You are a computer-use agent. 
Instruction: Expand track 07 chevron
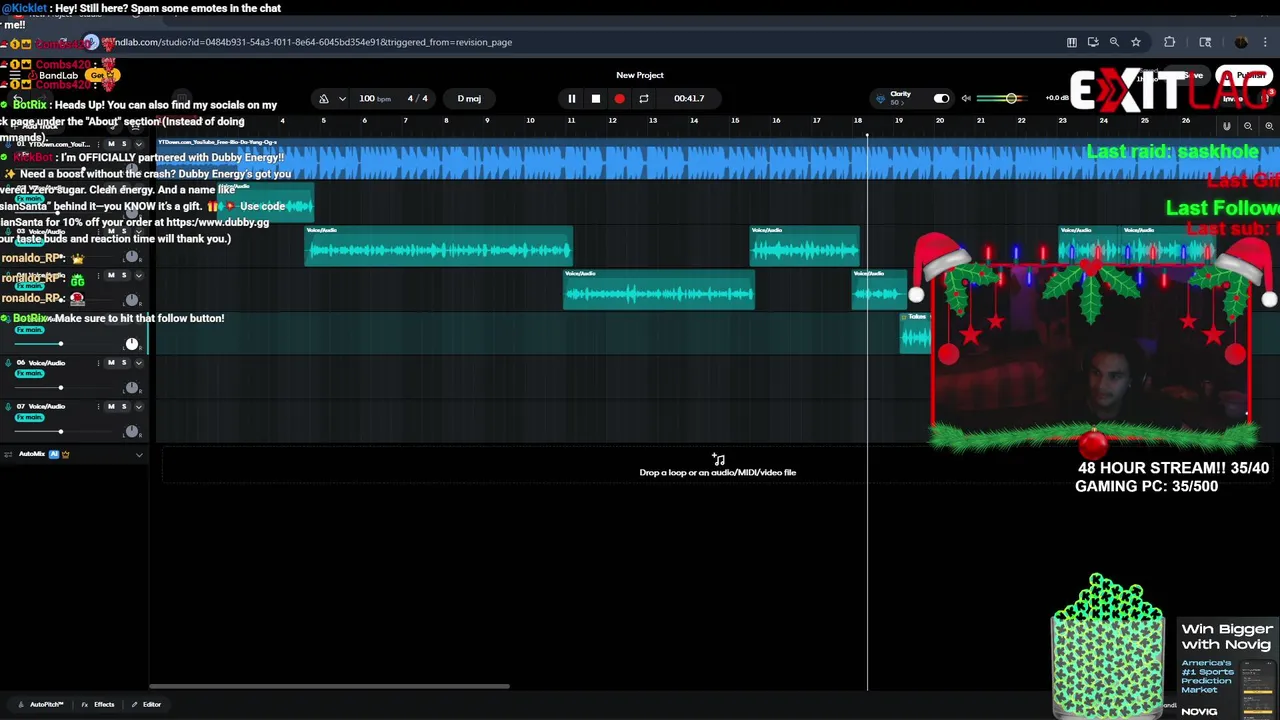(x=139, y=407)
